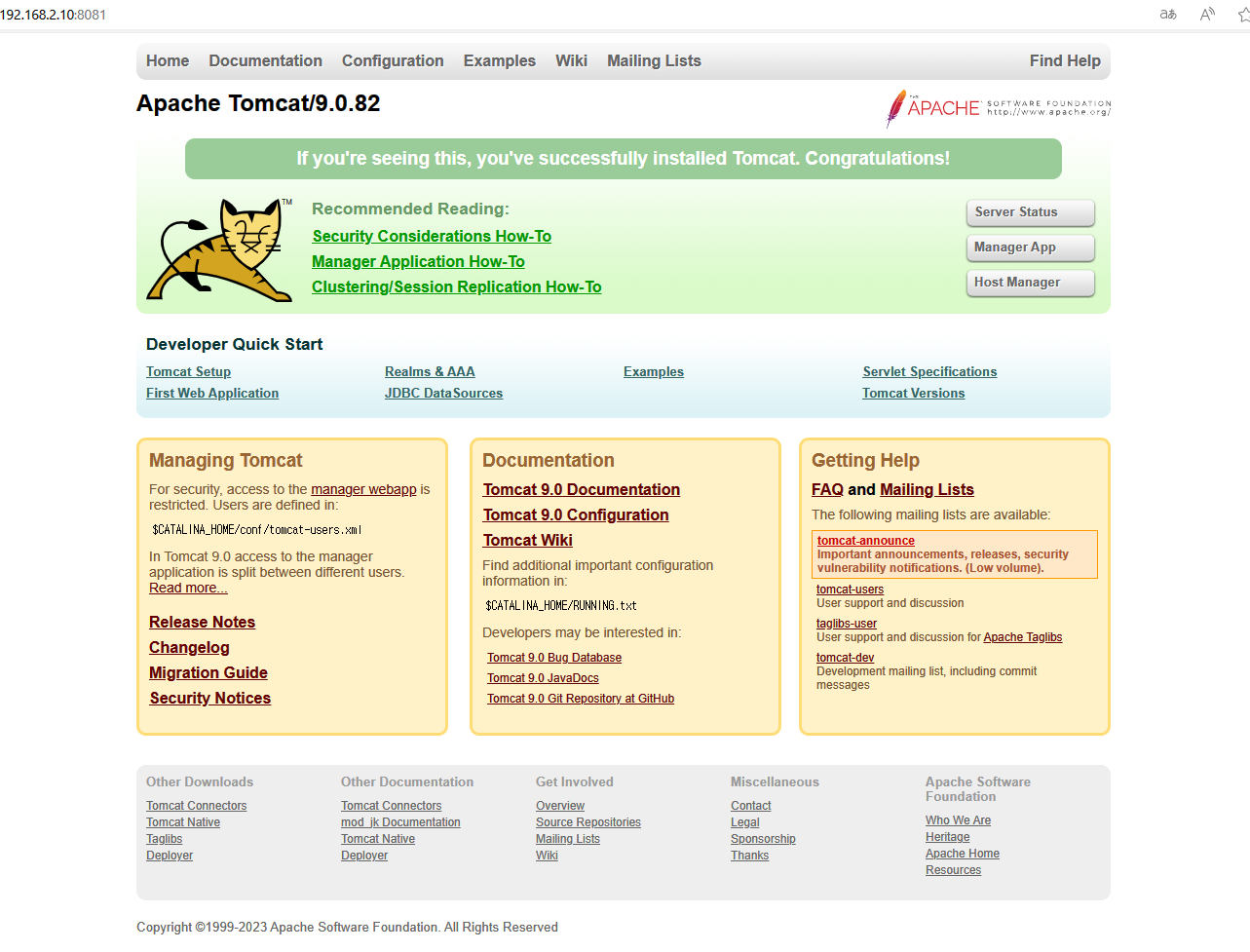The height and width of the screenshot is (952, 1250).
Task: Click the Apache Software Foundation feather logo
Action: [x=998, y=108]
